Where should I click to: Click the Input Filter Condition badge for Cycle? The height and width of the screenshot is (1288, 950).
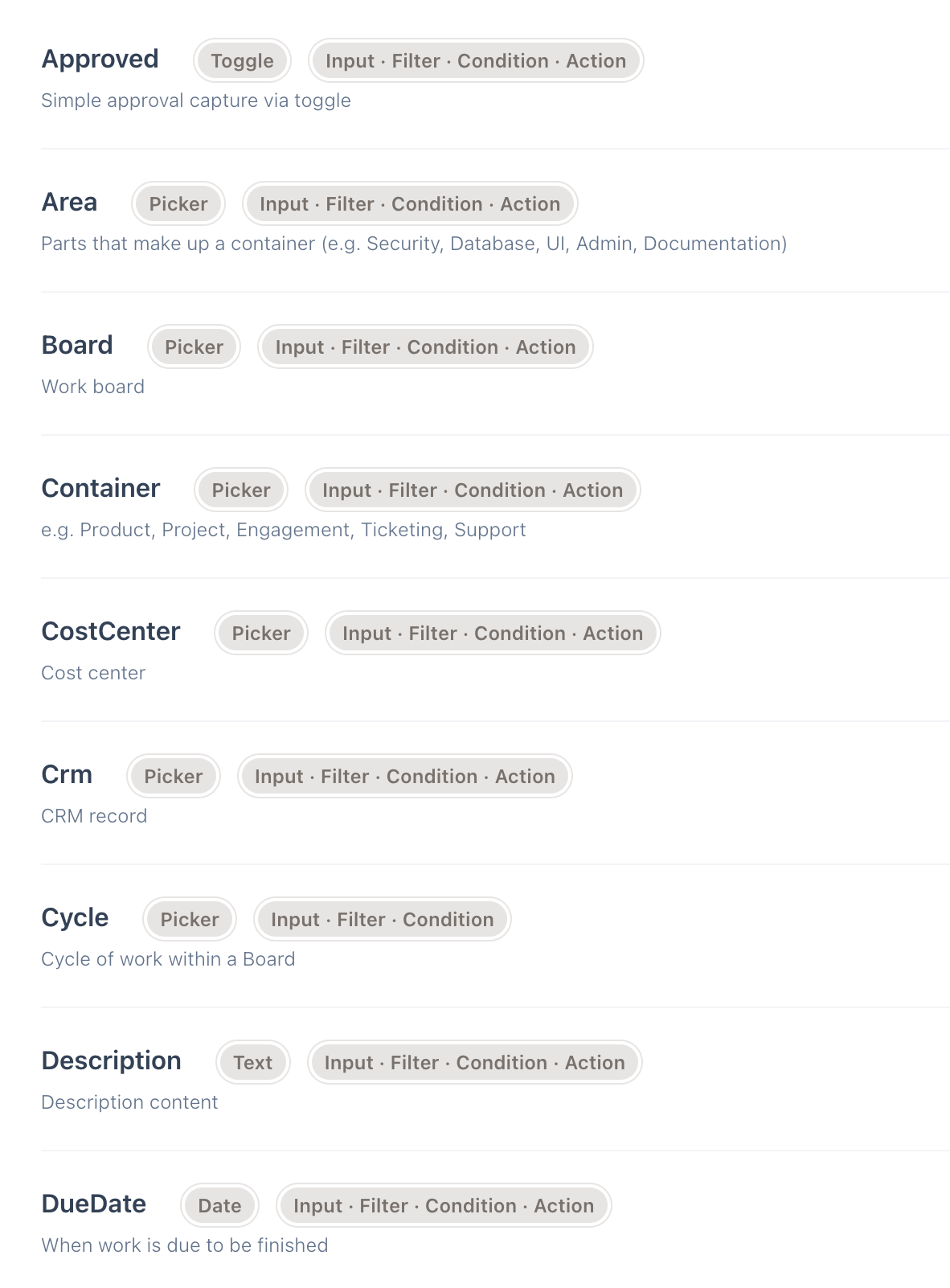pos(383,920)
